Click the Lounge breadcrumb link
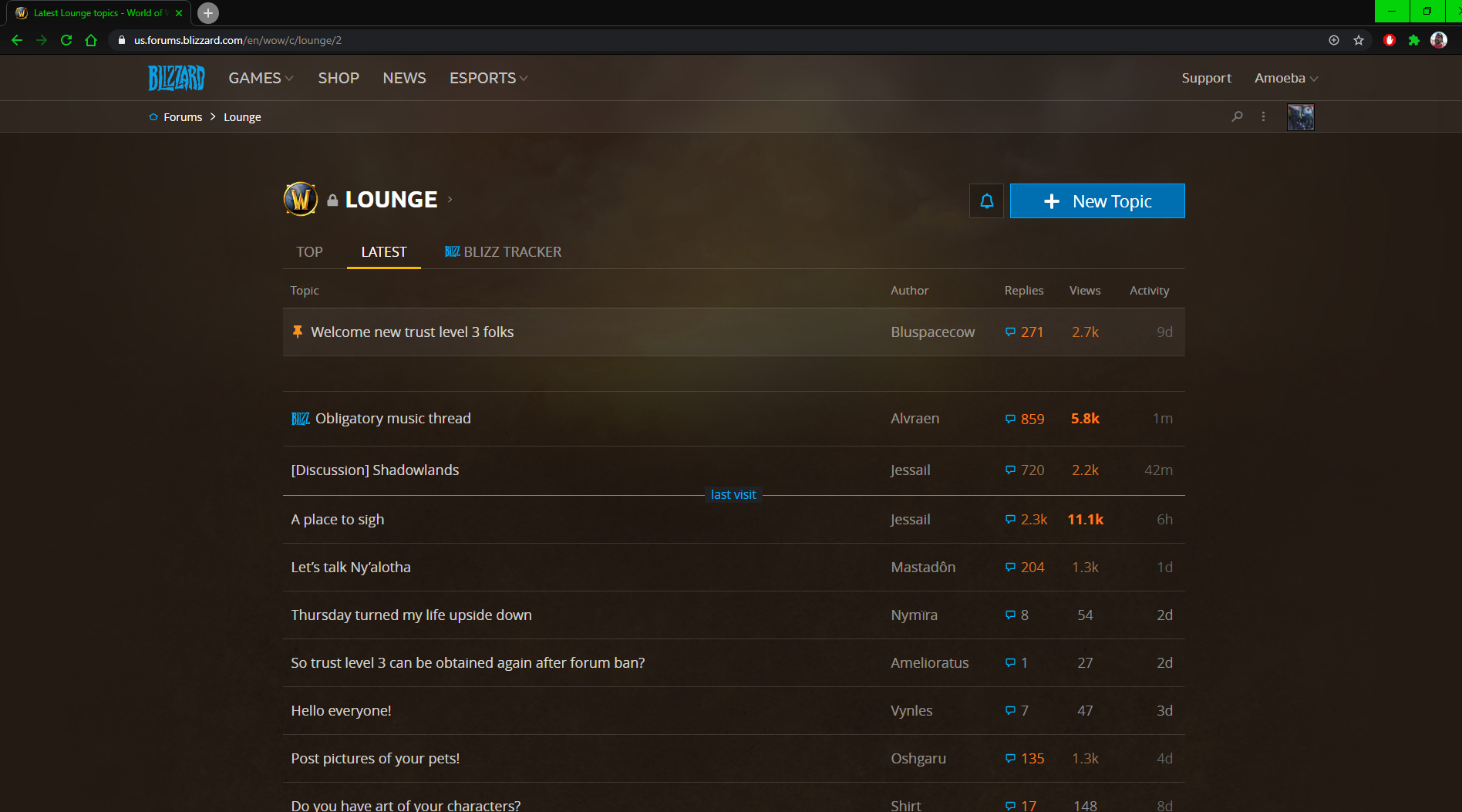1462x812 pixels. pyautogui.click(x=242, y=117)
